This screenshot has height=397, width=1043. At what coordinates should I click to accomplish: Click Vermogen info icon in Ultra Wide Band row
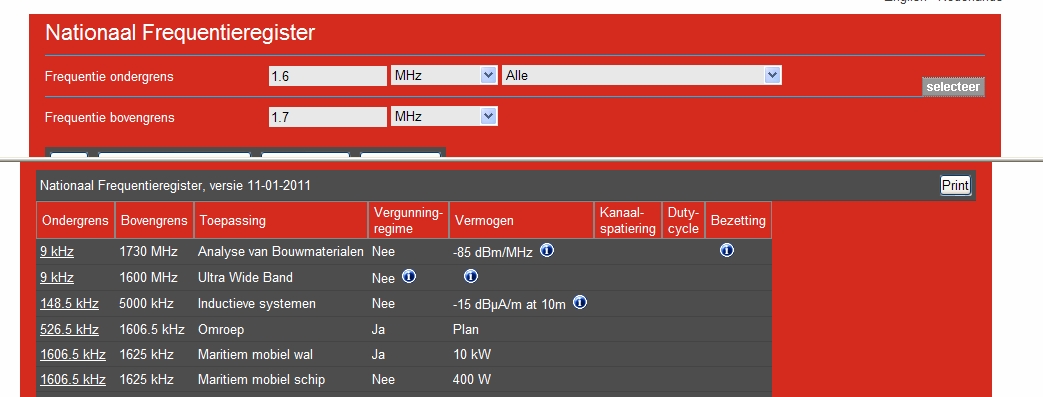pyautogui.click(x=471, y=276)
